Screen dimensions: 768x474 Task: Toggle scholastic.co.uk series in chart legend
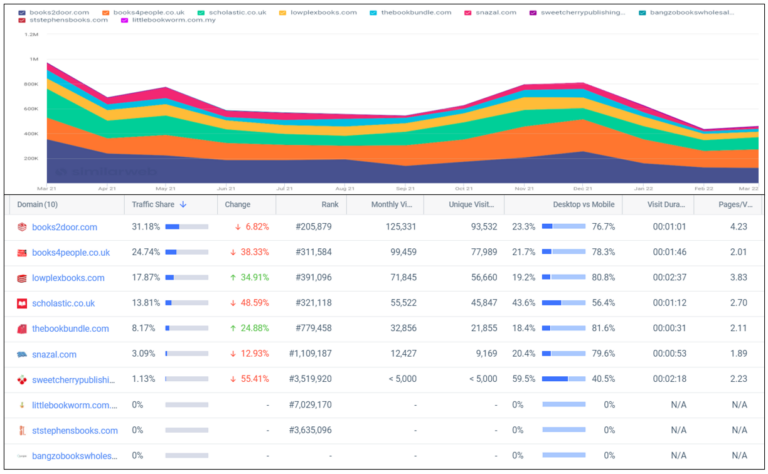(232, 12)
